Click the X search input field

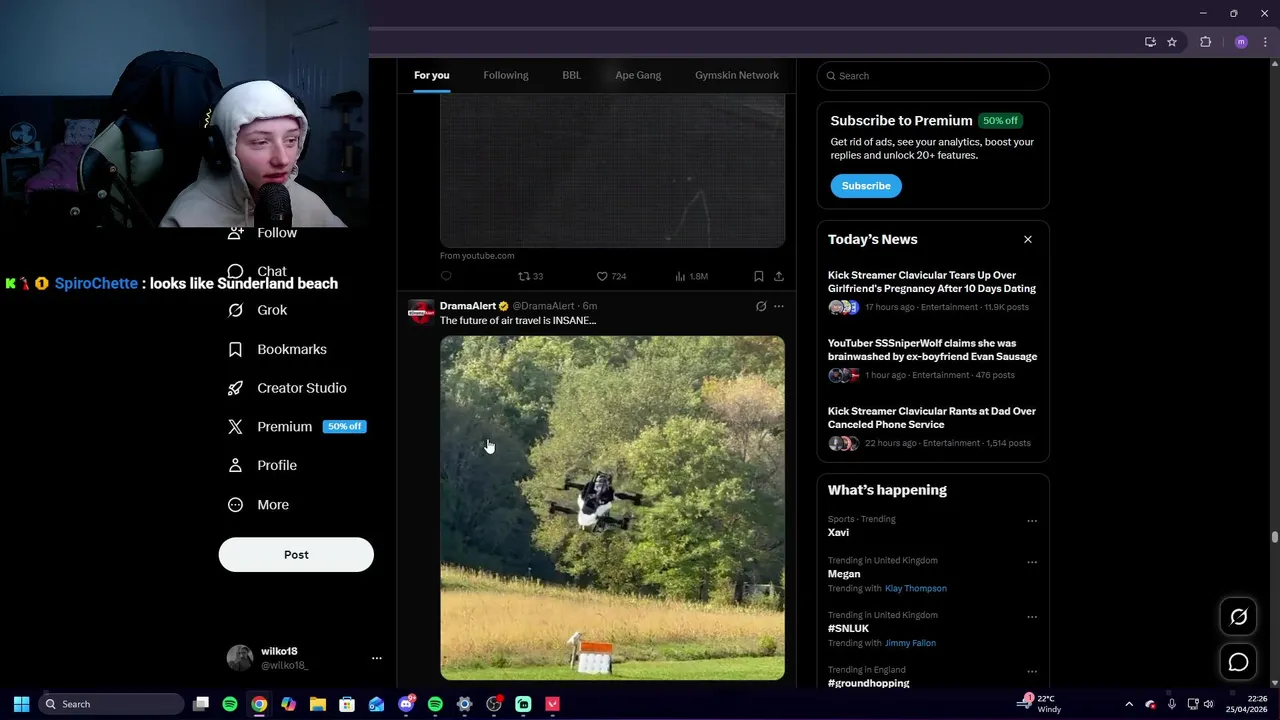933,76
